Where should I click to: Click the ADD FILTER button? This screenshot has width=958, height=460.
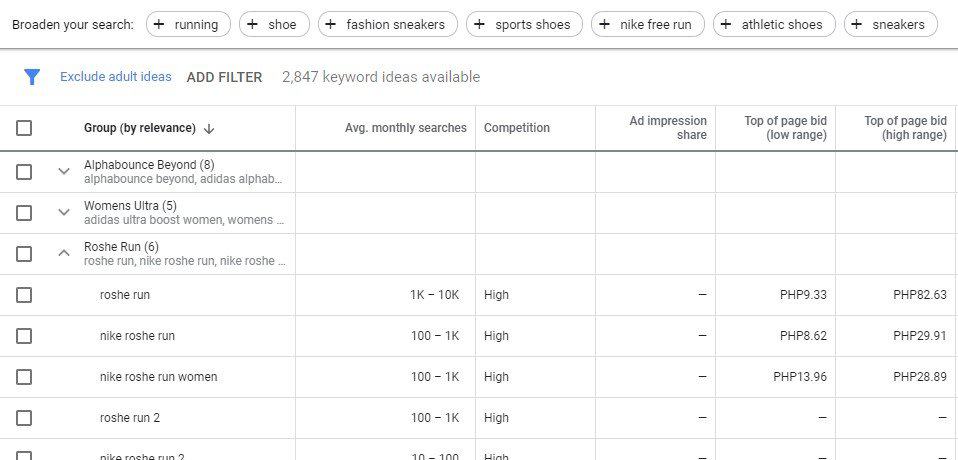224,77
